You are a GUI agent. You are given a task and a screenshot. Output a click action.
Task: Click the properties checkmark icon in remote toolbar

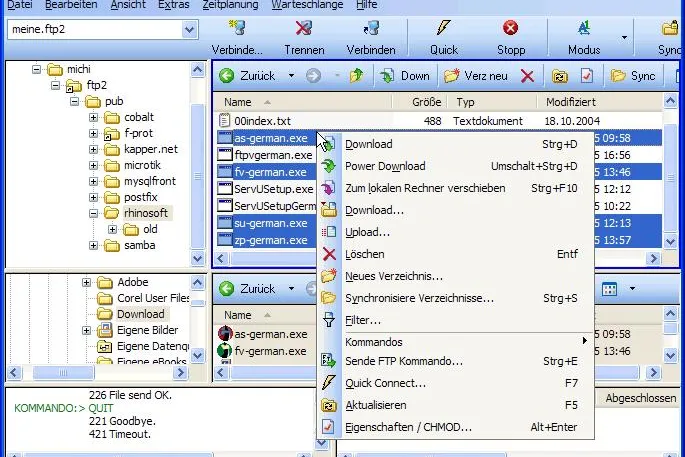pyautogui.click(x=587, y=76)
